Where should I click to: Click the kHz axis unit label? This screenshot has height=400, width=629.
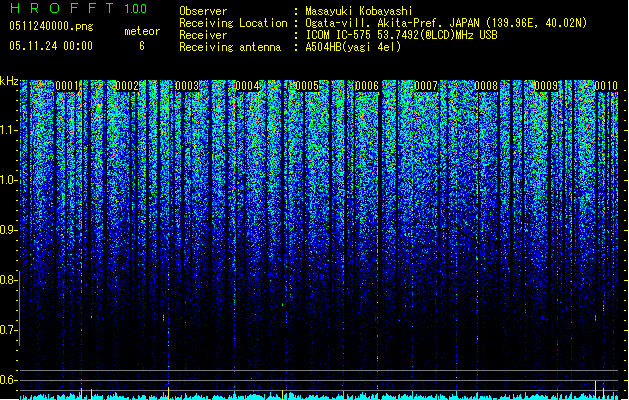[x=9, y=81]
